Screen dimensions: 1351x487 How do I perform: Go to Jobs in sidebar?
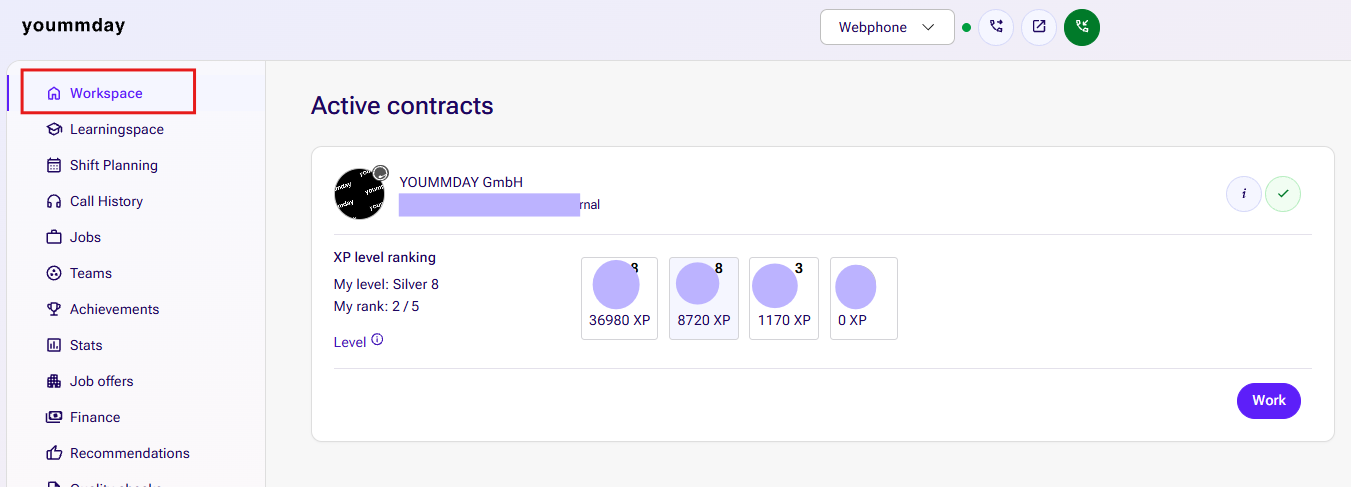point(85,237)
